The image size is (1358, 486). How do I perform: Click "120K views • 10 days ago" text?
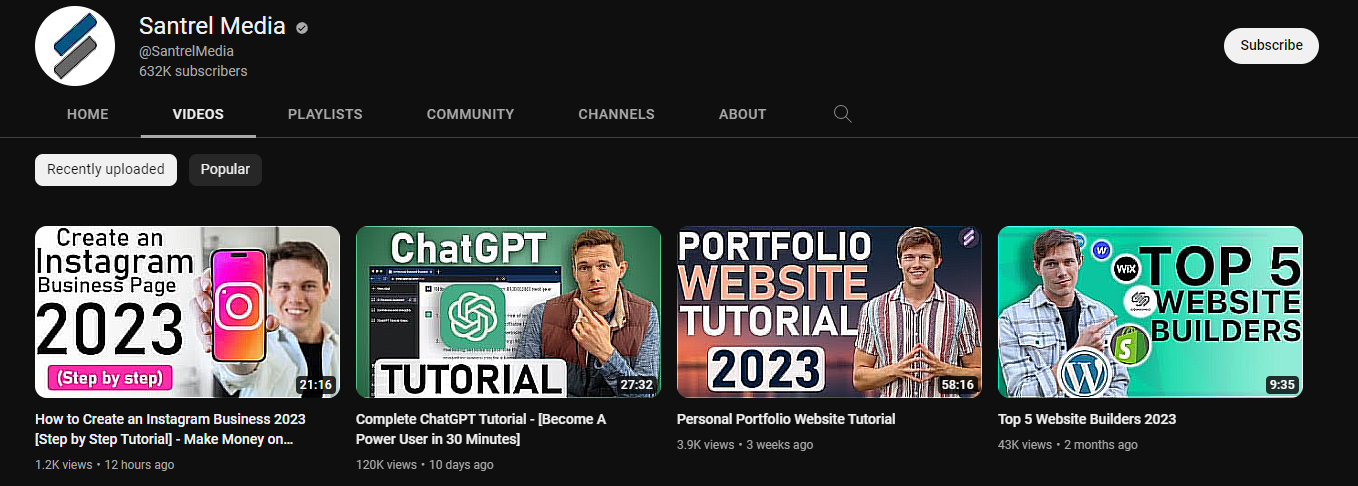pyautogui.click(x=425, y=465)
